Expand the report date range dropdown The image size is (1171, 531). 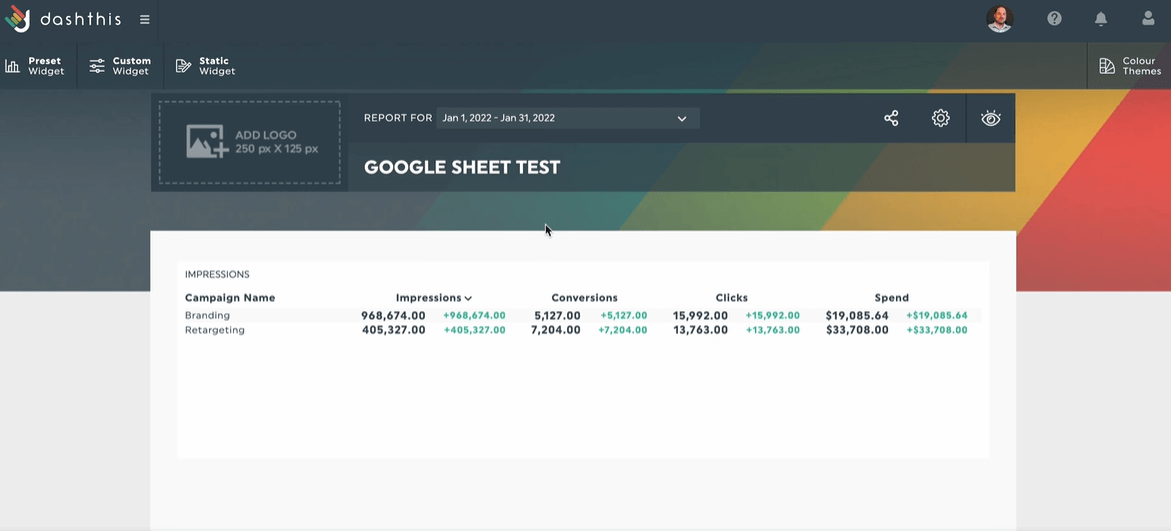[568, 118]
